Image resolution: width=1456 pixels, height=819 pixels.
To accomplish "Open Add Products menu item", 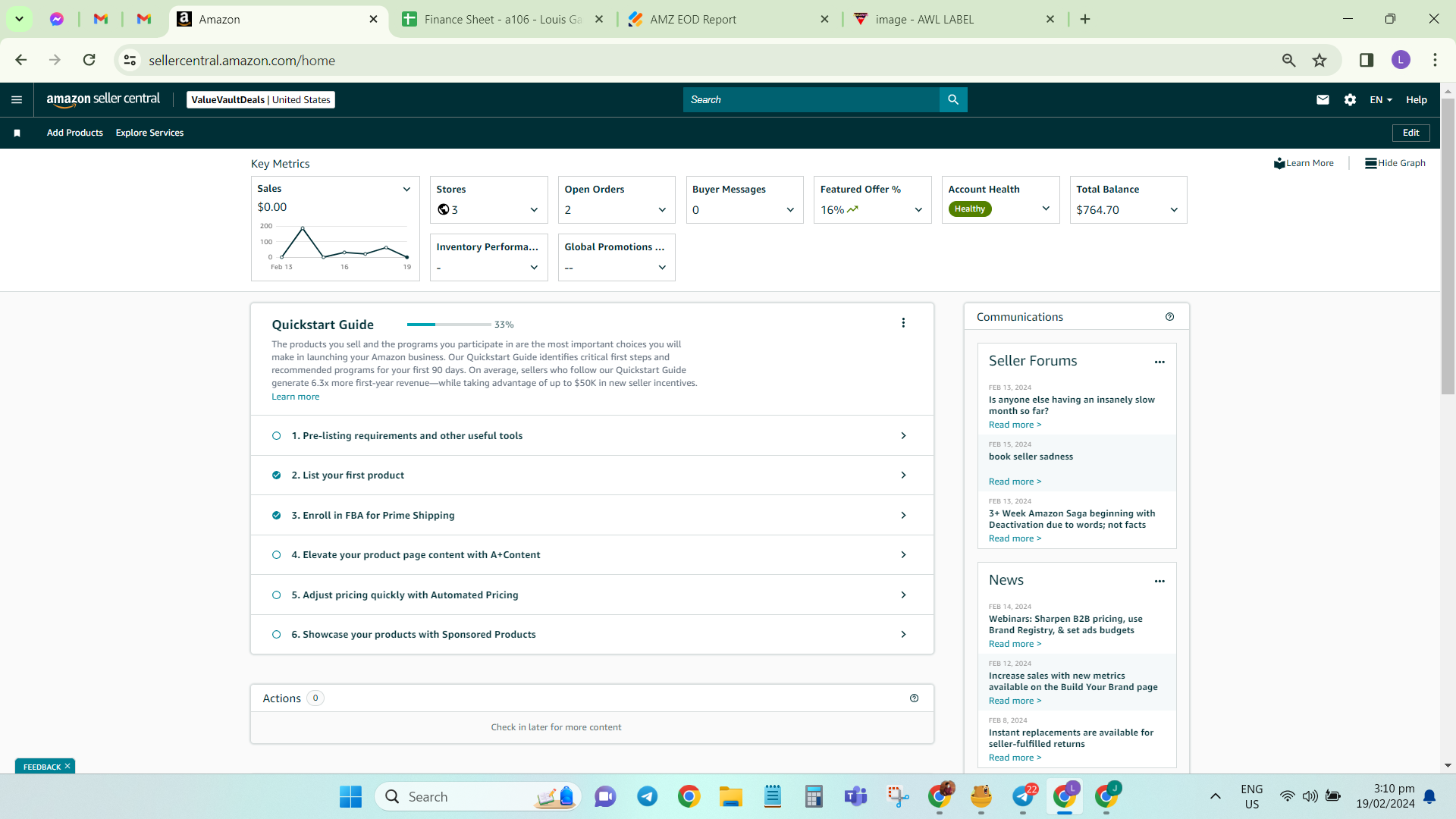I will tap(75, 133).
